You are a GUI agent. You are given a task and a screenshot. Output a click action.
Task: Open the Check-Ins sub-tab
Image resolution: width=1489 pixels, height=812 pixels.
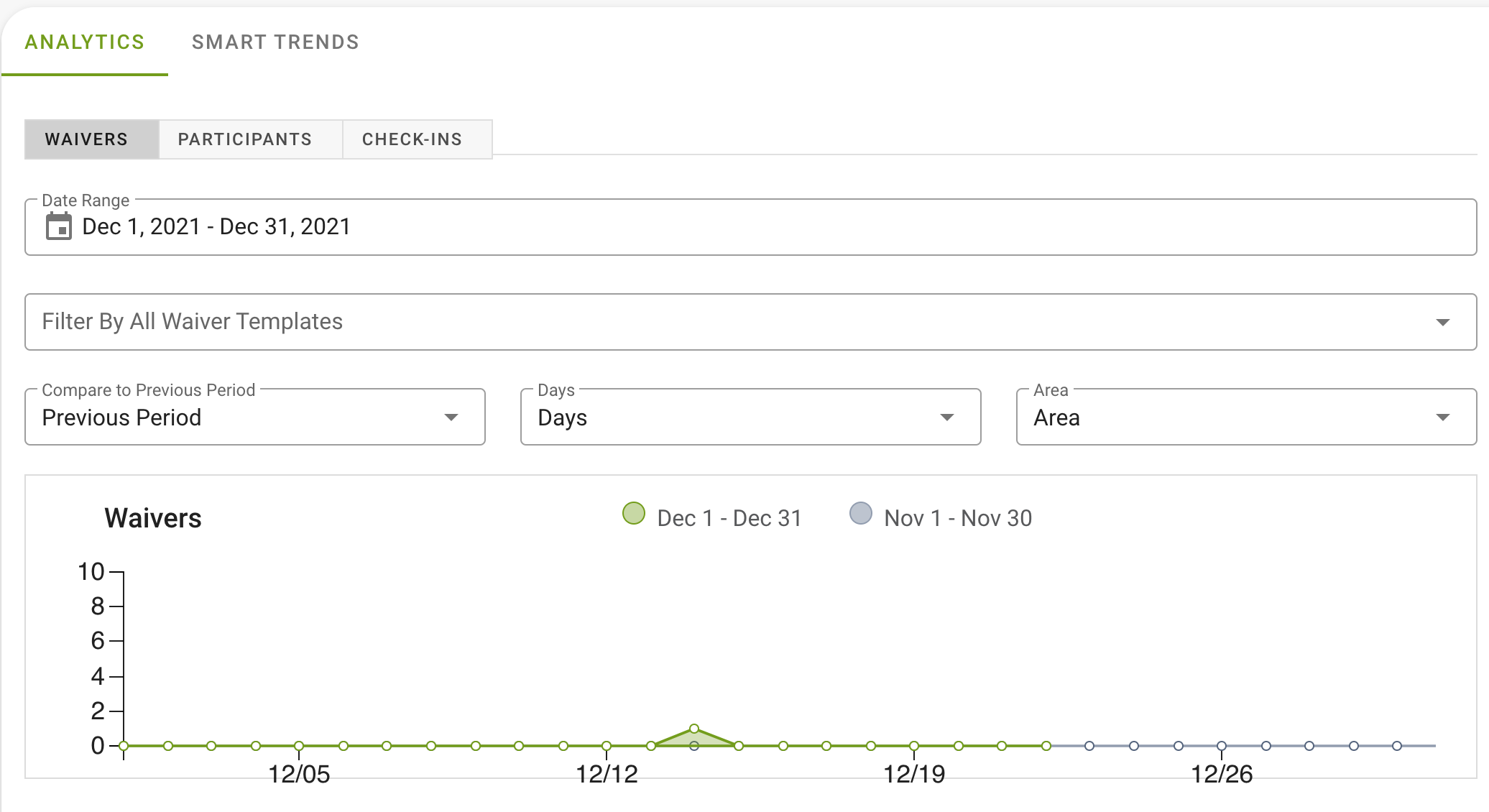point(418,139)
